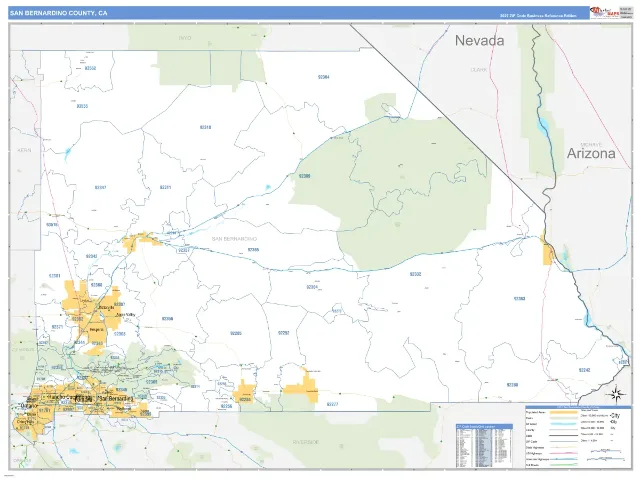The height and width of the screenshot is (480, 640).
Task: Click the 'MOHAVE' county label
Action: pos(591,144)
